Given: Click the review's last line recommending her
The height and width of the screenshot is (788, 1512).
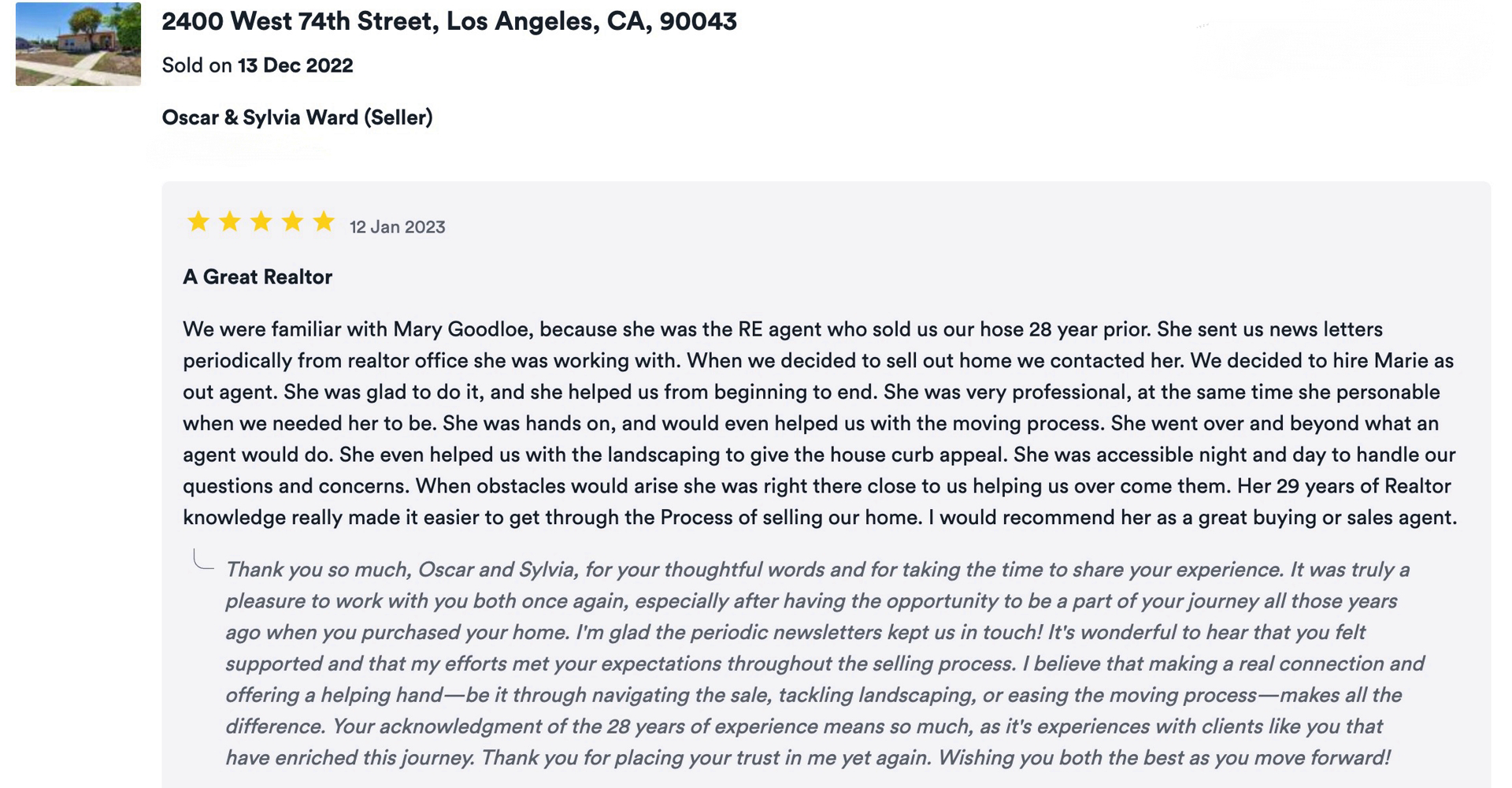Looking at the screenshot, I should 819,518.
